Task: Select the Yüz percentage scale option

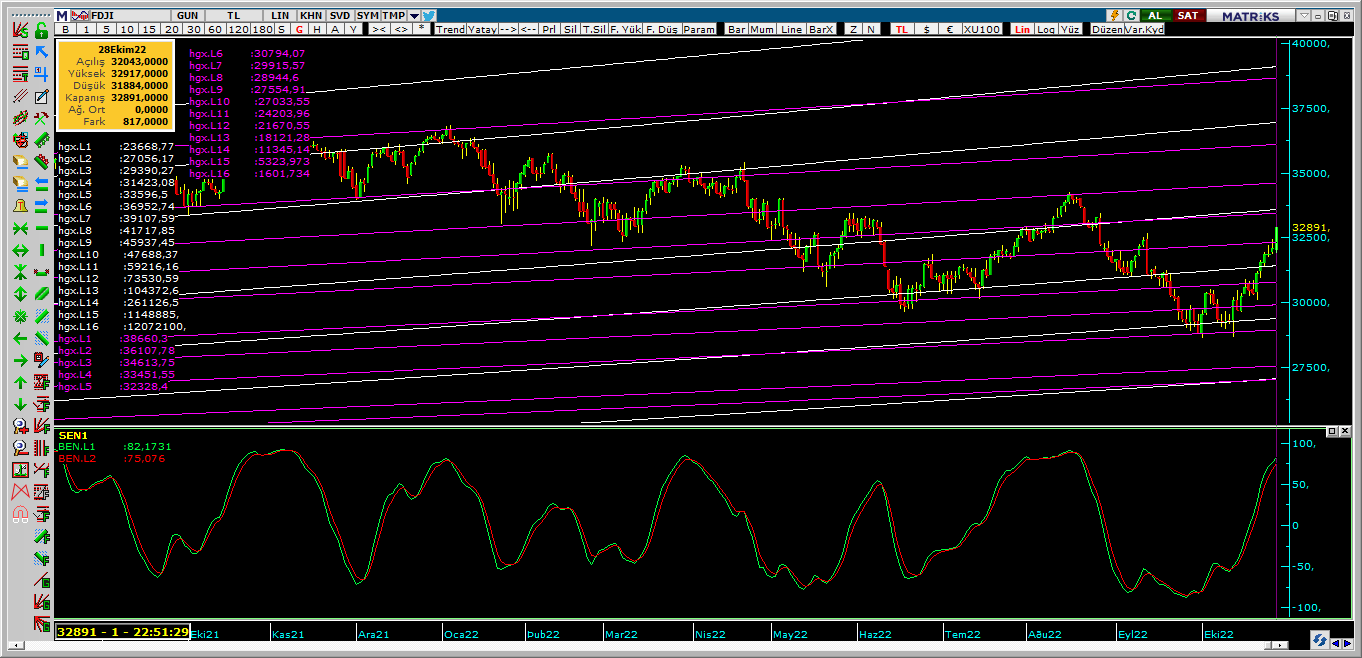Action: pos(1069,29)
